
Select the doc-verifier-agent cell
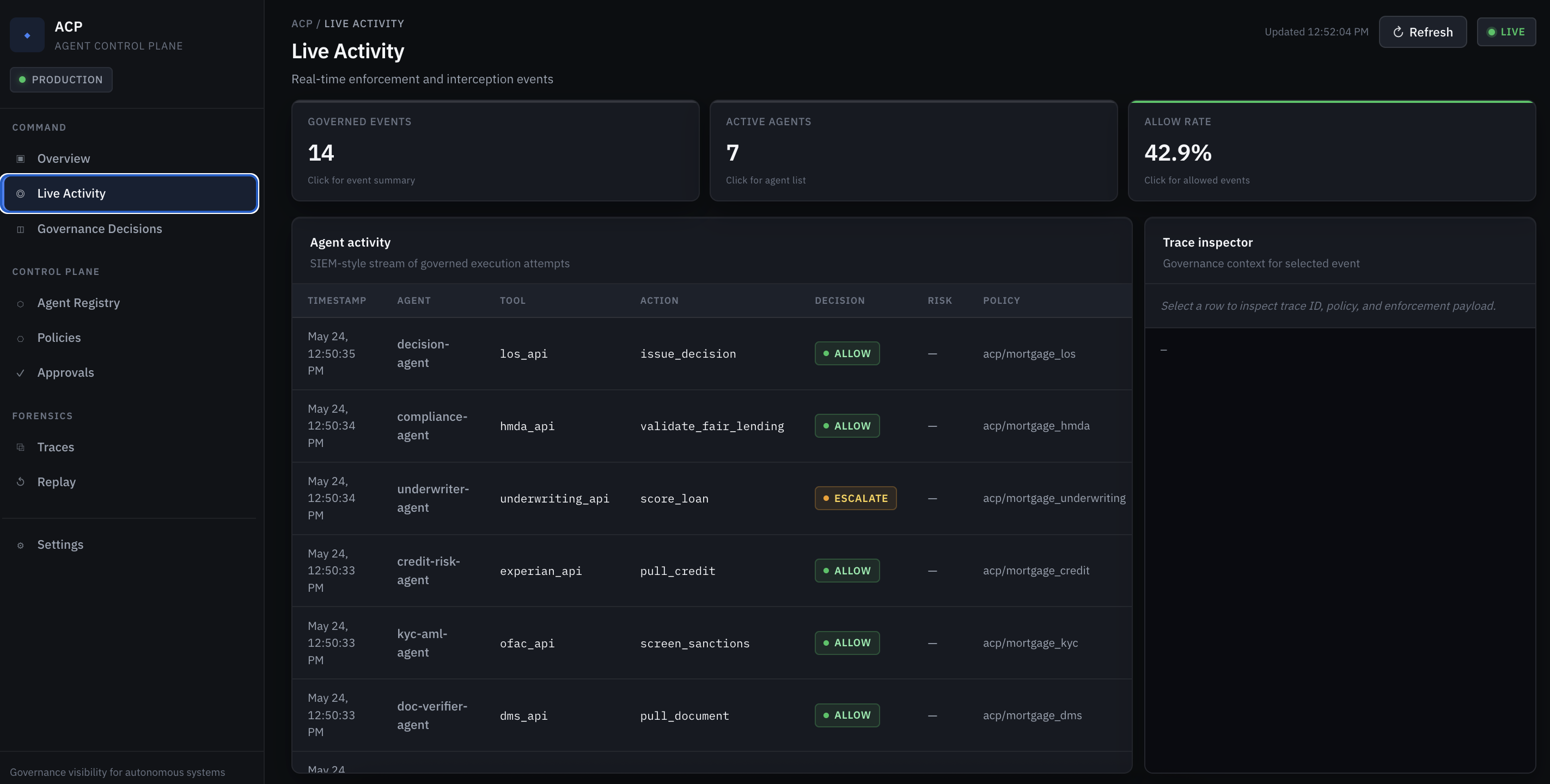432,715
